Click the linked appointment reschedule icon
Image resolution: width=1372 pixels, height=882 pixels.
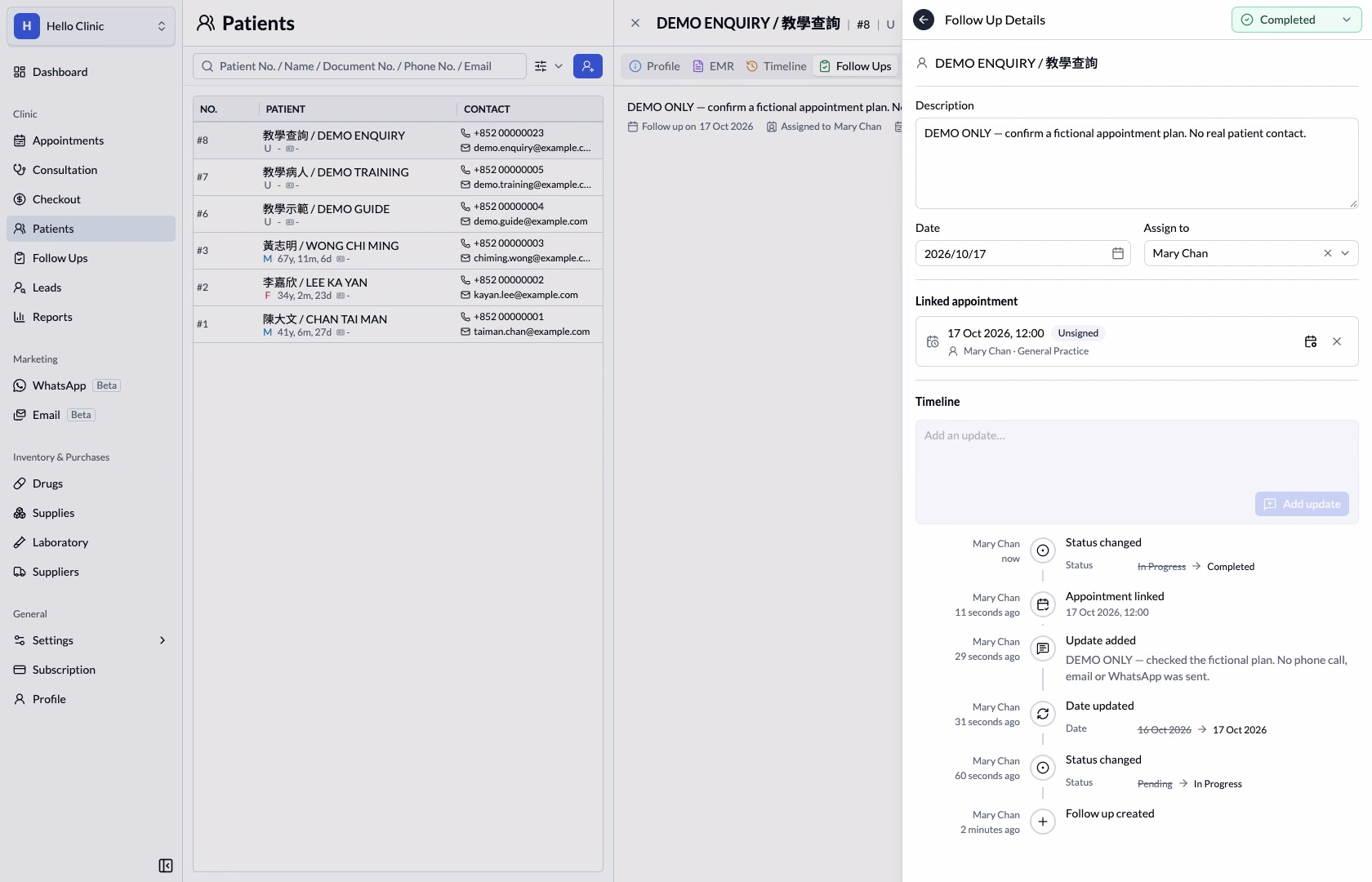click(1311, 341)
